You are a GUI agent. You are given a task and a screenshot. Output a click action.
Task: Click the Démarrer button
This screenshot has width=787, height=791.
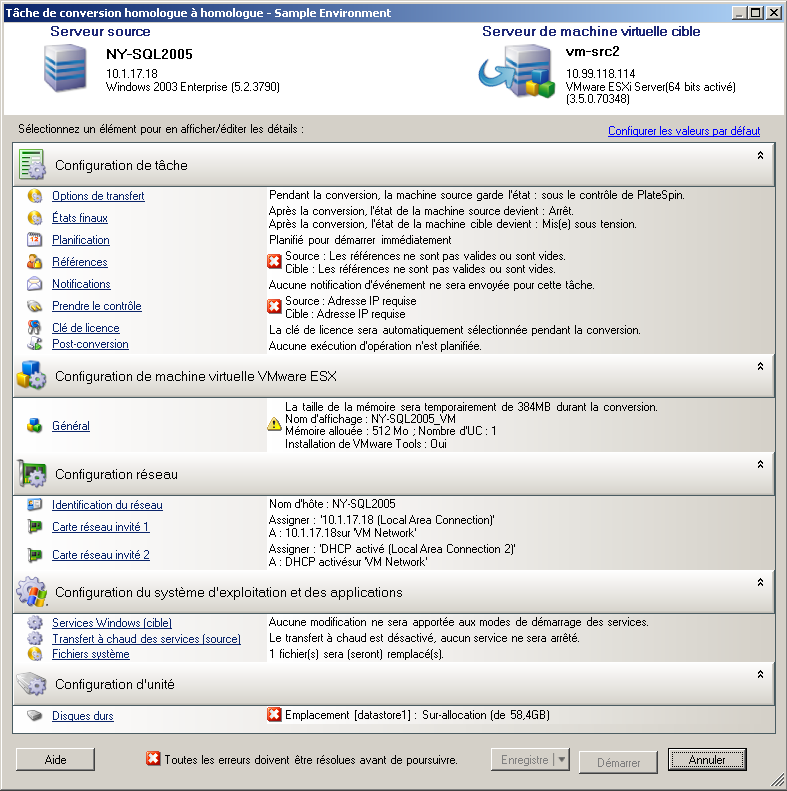click(x=619, y=762)
